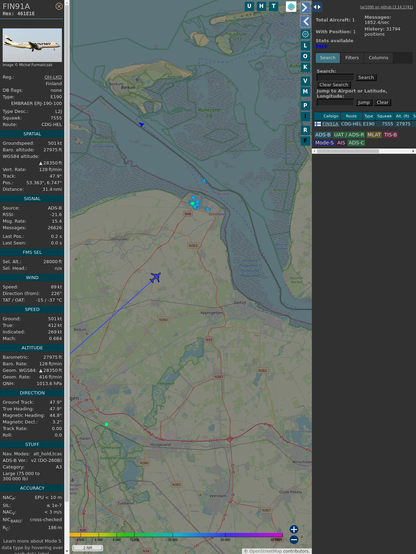Click the U map button
416x554 pixels.
250,6
